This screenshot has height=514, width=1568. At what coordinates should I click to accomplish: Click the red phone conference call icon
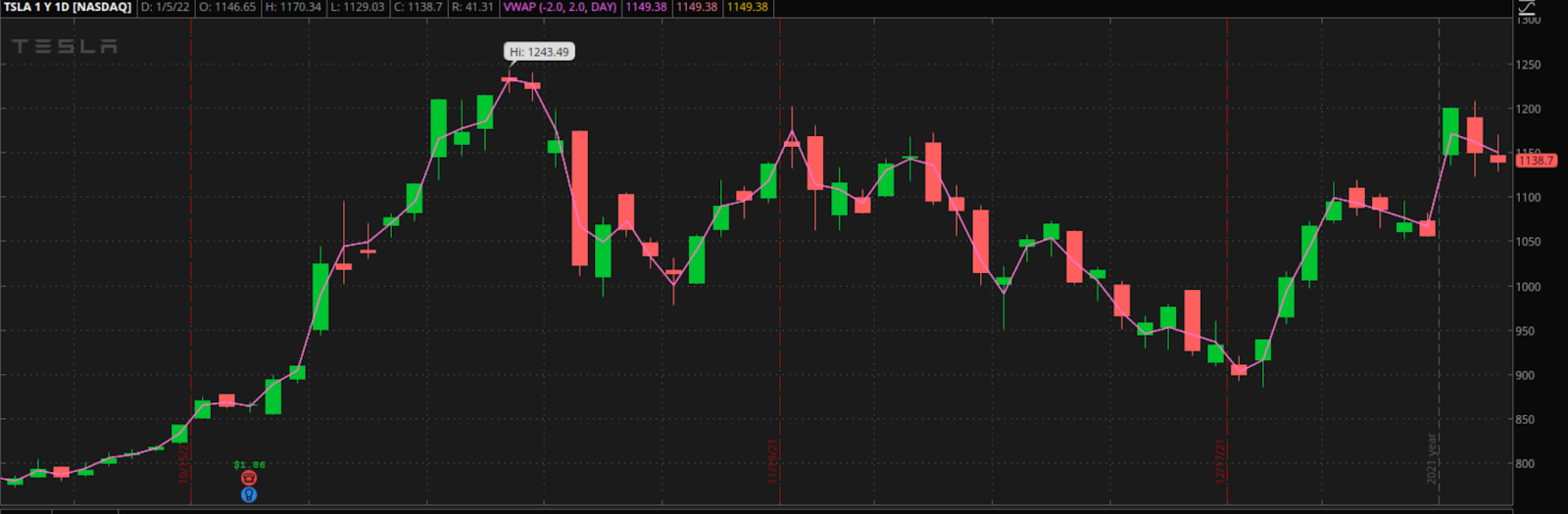coord(249,478)
